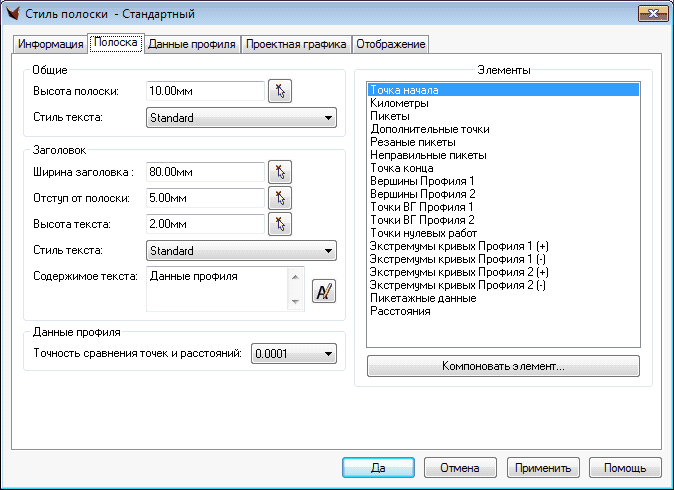This screenshot has width=674, height=490.
Task: Open the Проектная графика tab
Action: tap(296, 44)
